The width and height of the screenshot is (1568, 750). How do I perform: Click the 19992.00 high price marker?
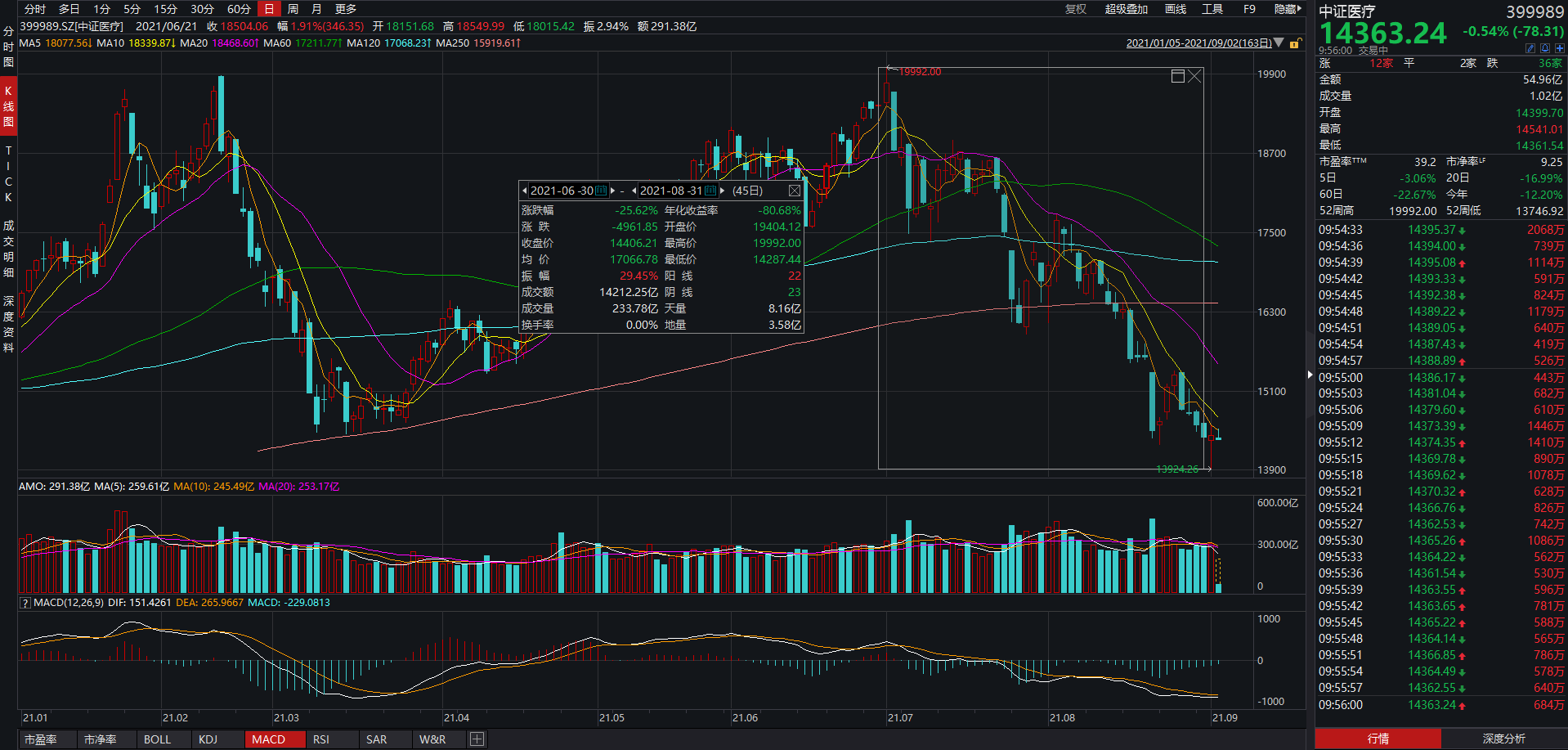920,72
